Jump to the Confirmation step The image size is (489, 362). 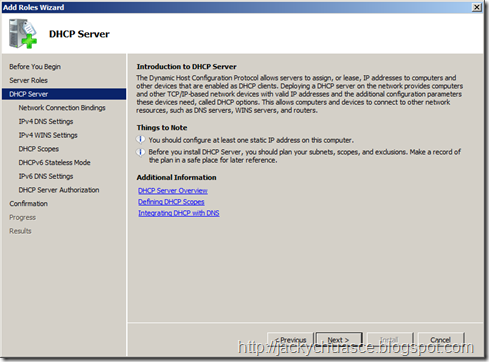pos(28,203)
